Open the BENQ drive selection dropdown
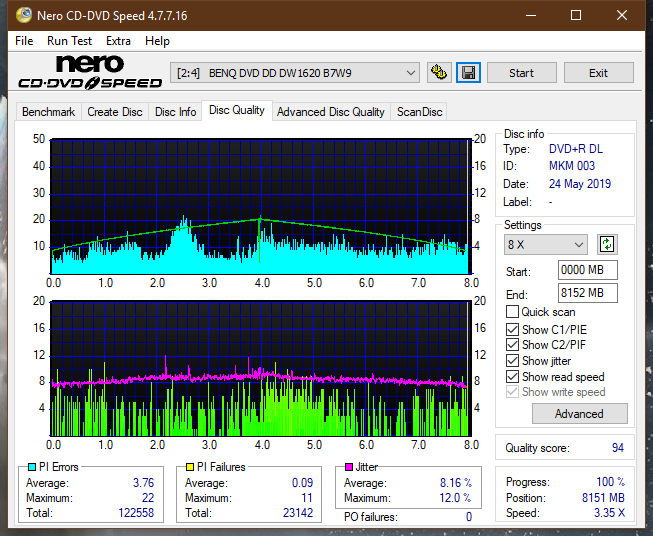This screenshot has height=536, width=653. click(294, 73)
